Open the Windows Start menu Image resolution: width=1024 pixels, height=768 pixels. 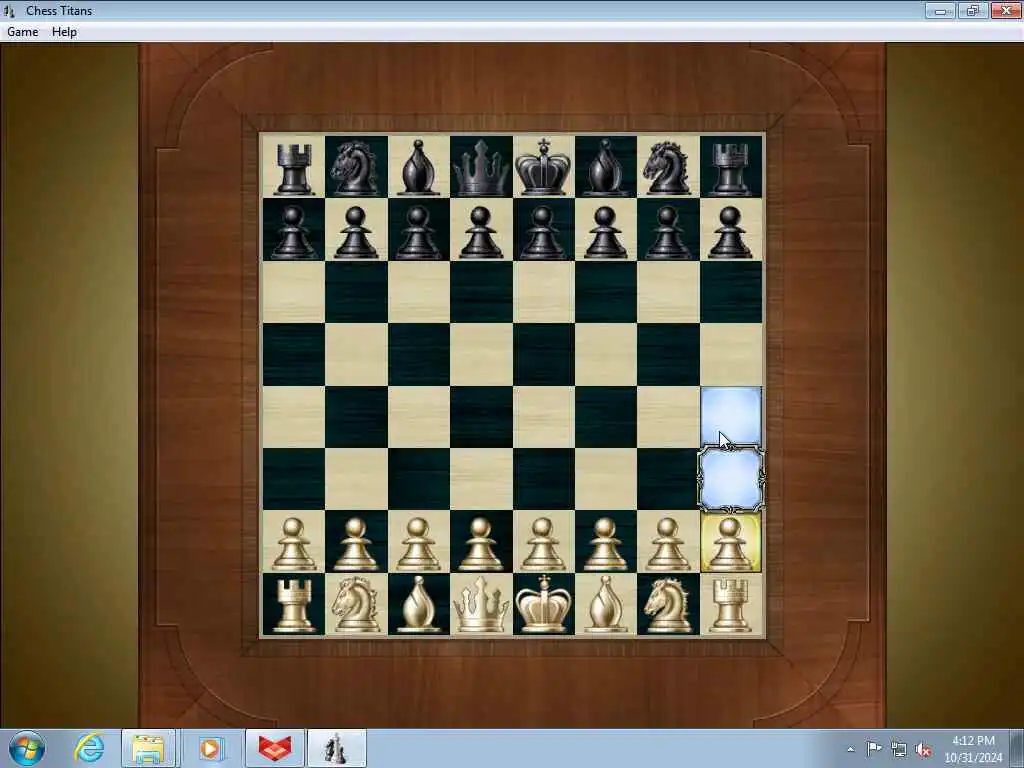click(27, 748)
